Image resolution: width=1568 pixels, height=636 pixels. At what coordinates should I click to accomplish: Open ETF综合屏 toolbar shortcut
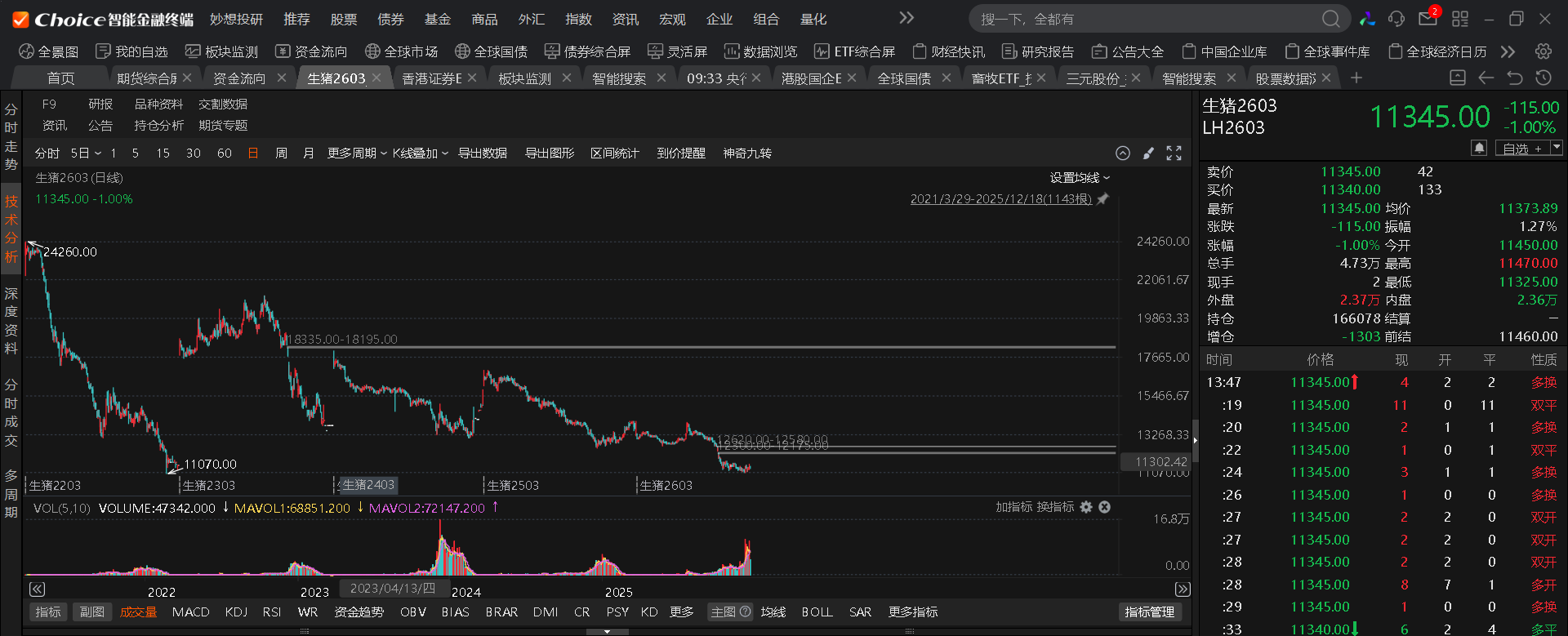(x=854, y=51)
